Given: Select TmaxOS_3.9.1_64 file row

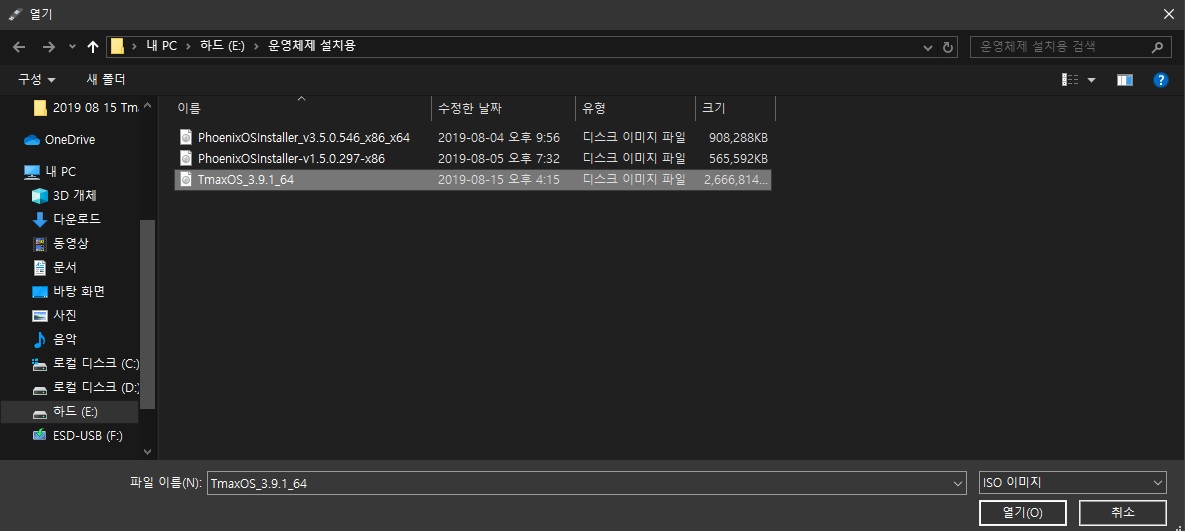Looking at the screenshot, I should point(473,180).
